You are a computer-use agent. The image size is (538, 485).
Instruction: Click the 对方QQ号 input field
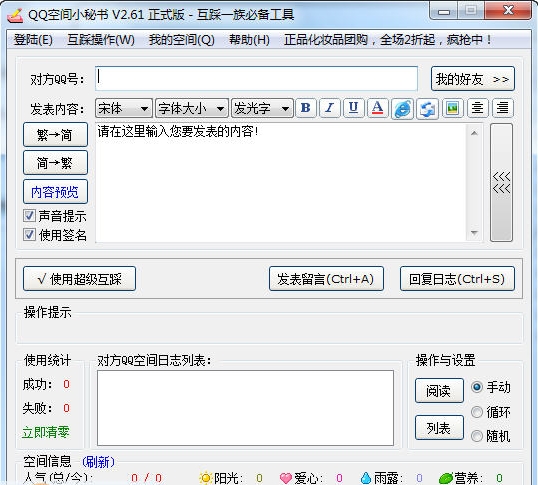point(256,79)
